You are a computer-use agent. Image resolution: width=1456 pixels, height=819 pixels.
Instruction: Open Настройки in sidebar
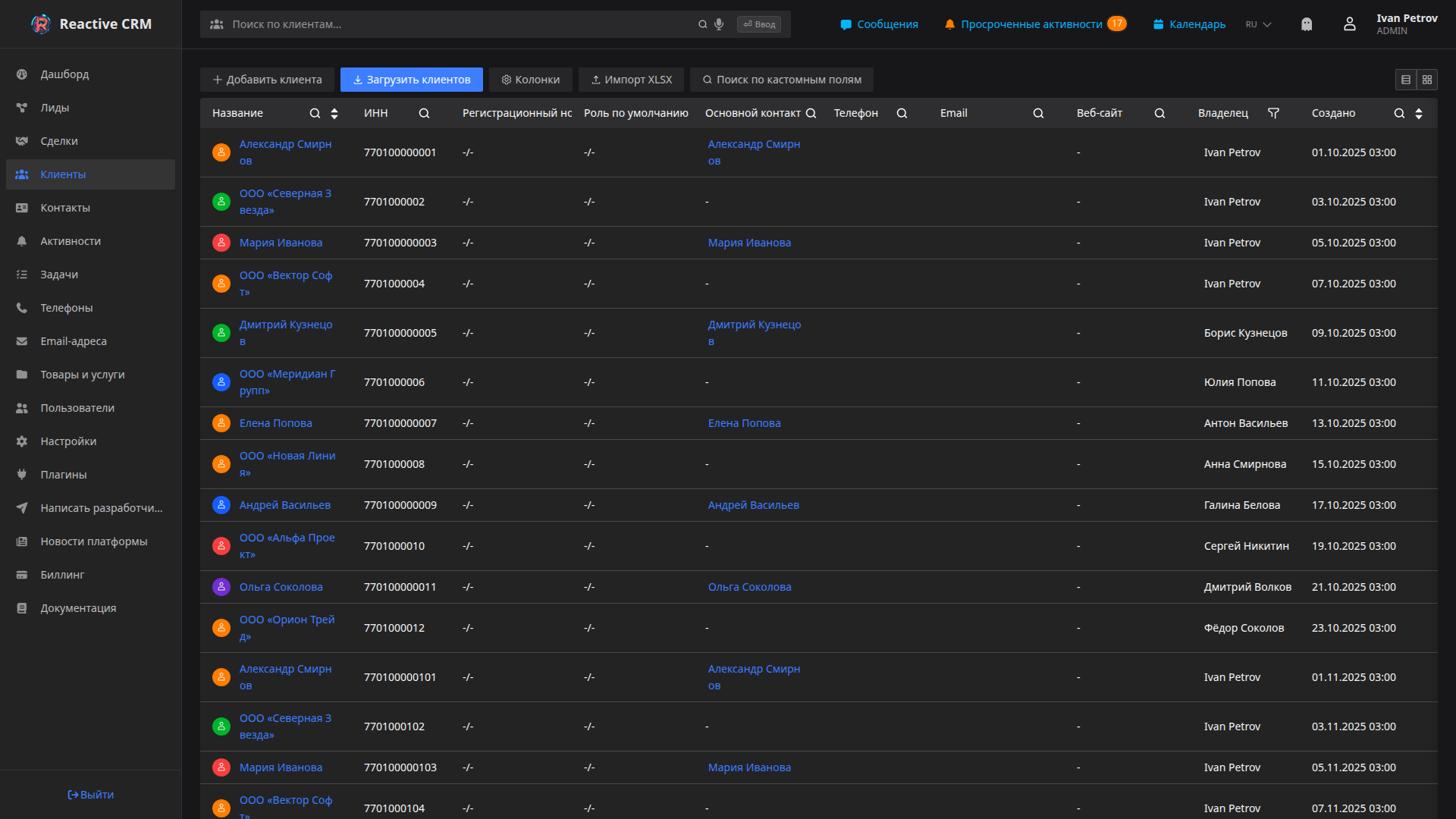coord(90,441)
